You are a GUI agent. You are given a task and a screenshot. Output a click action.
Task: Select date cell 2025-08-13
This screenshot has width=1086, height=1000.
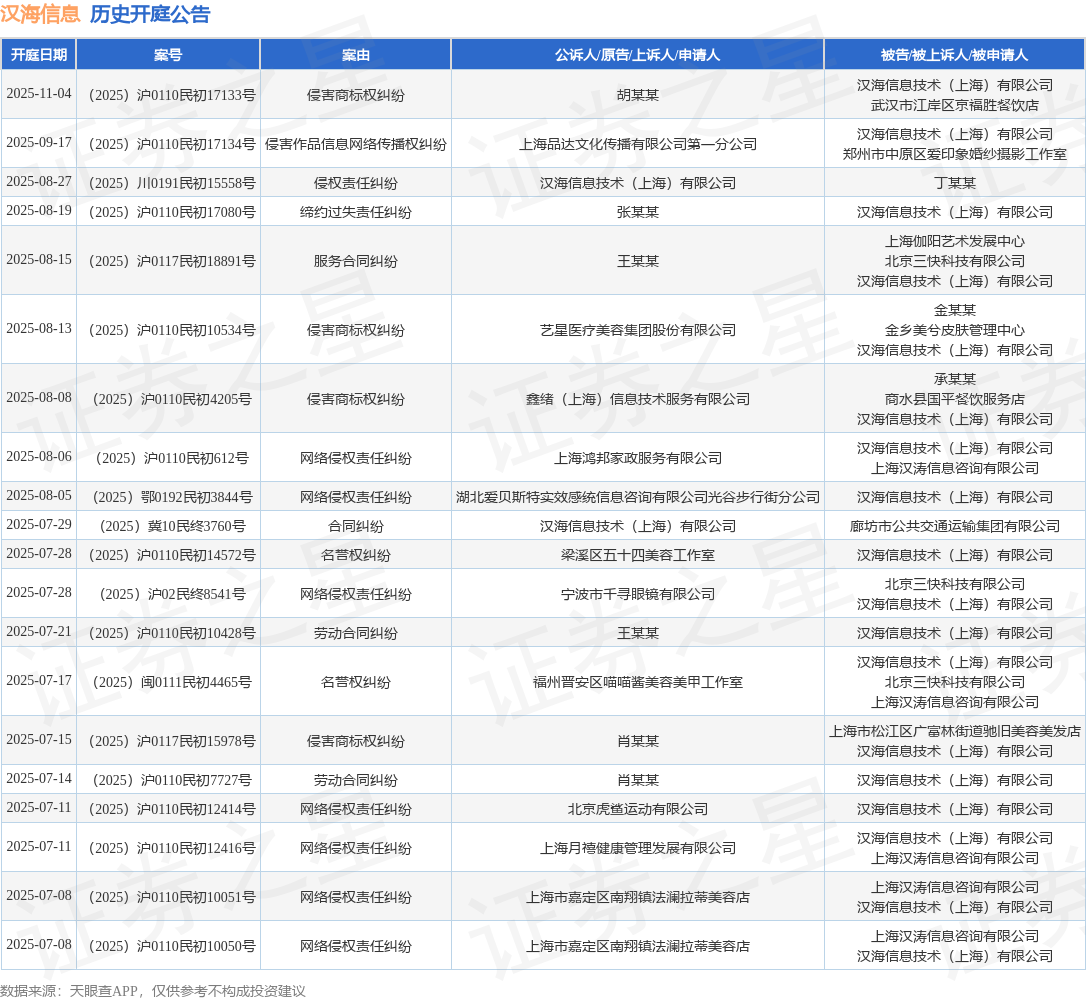39,328
